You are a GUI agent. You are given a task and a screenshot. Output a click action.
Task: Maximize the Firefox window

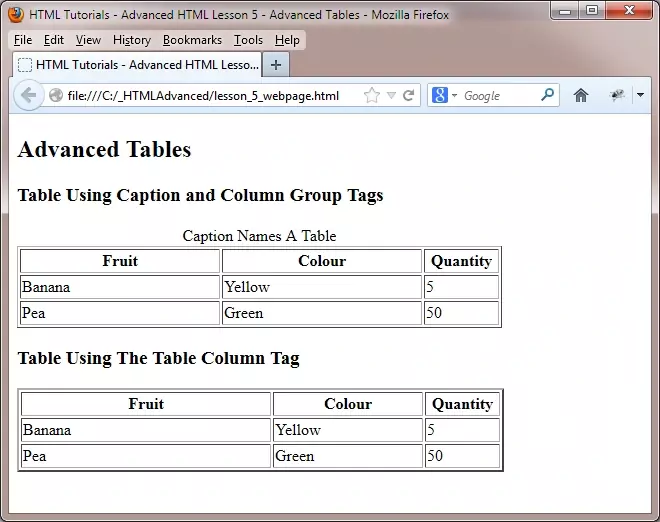(592, 11)
